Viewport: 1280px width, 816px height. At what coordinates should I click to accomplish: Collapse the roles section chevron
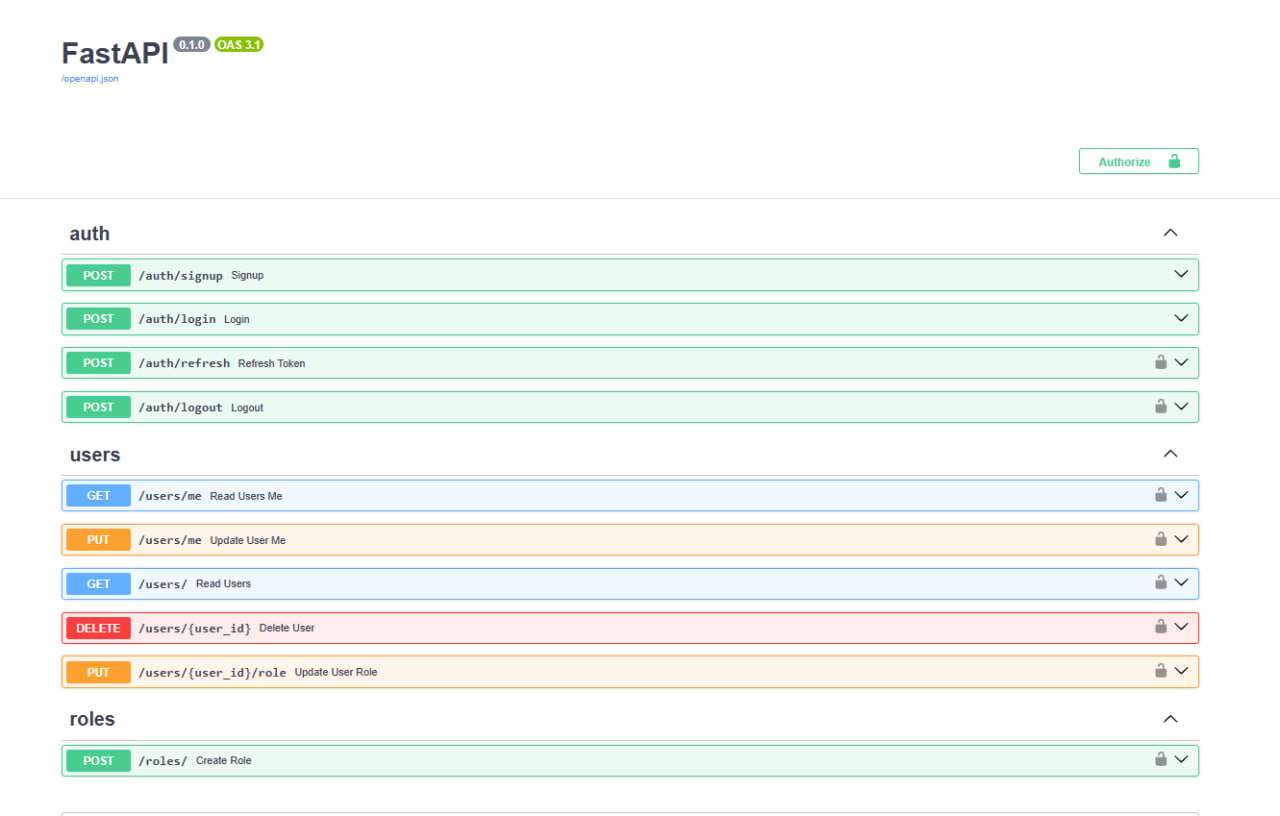pos(1170,719)
